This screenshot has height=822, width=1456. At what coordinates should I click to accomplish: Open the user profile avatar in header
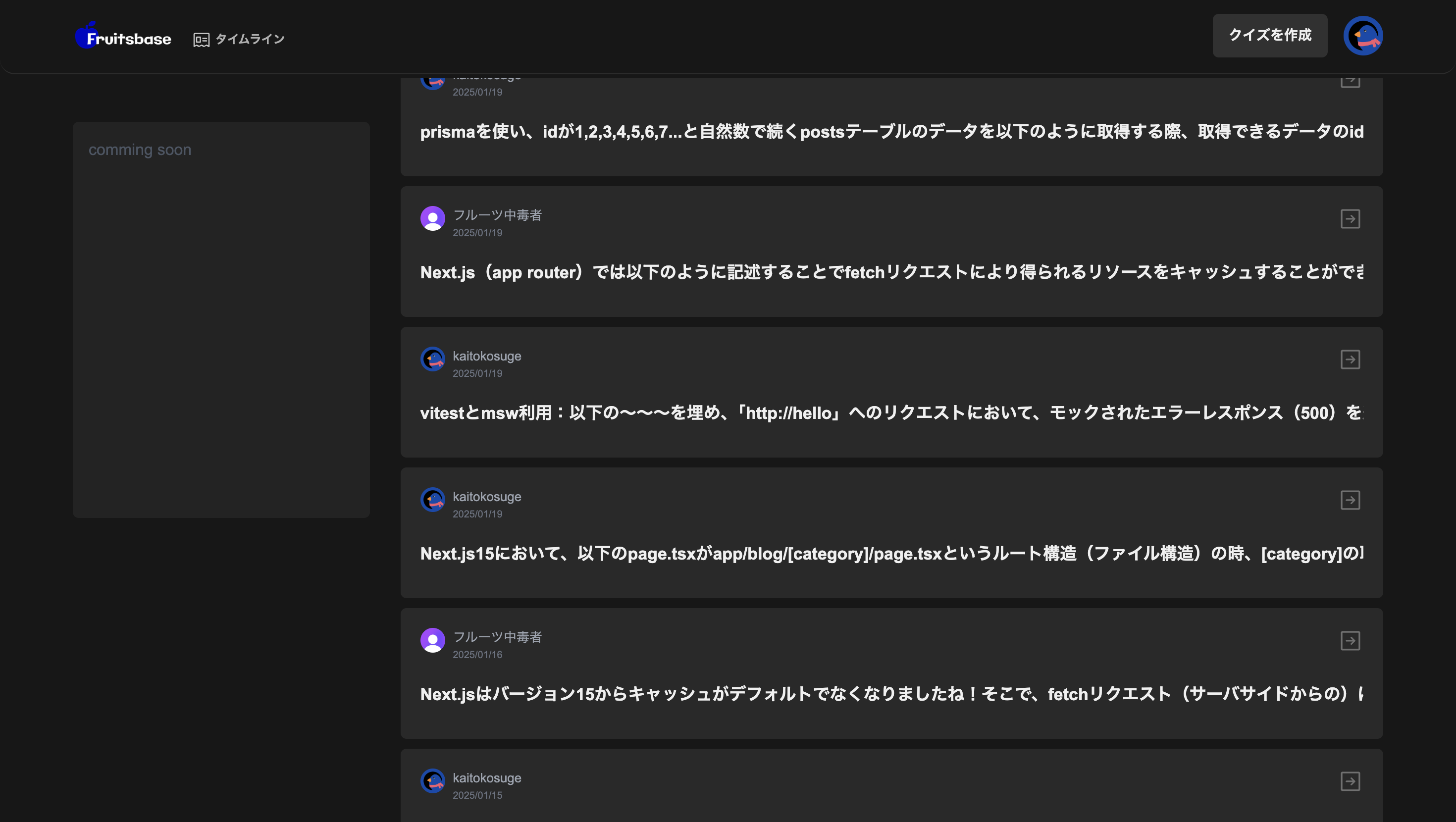tap(1363, 36)
